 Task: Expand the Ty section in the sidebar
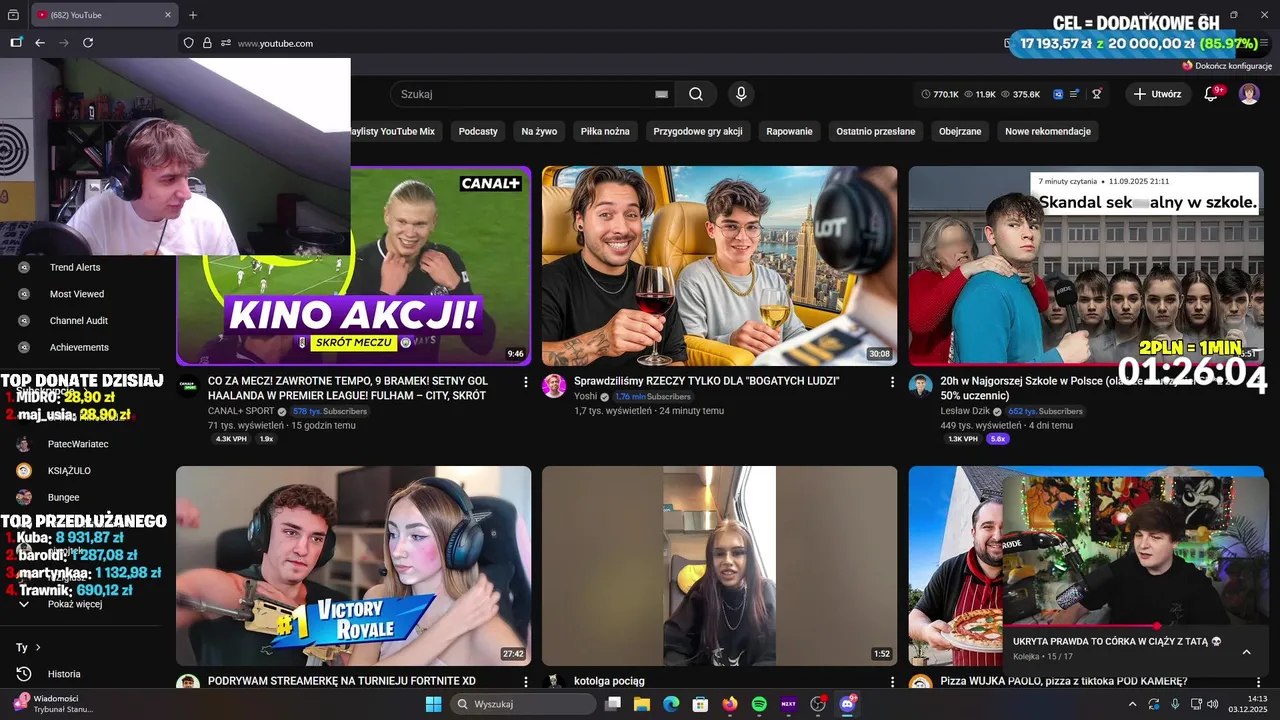pyautogui.click(x=28, y=647)
